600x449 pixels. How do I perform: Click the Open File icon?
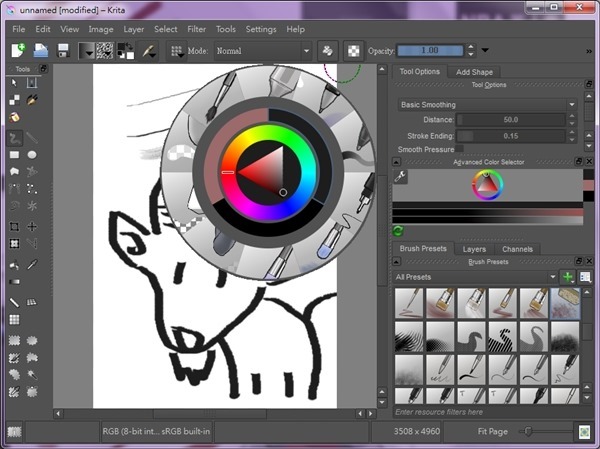(x=42, y=50)
